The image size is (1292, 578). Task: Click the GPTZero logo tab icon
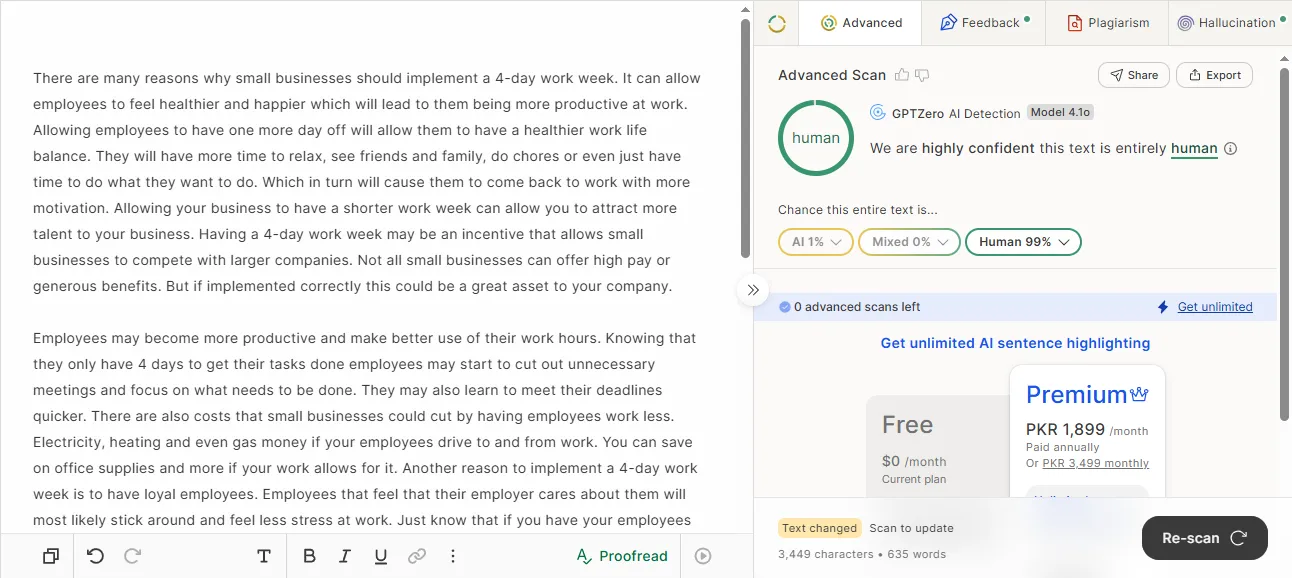[777, 23]
